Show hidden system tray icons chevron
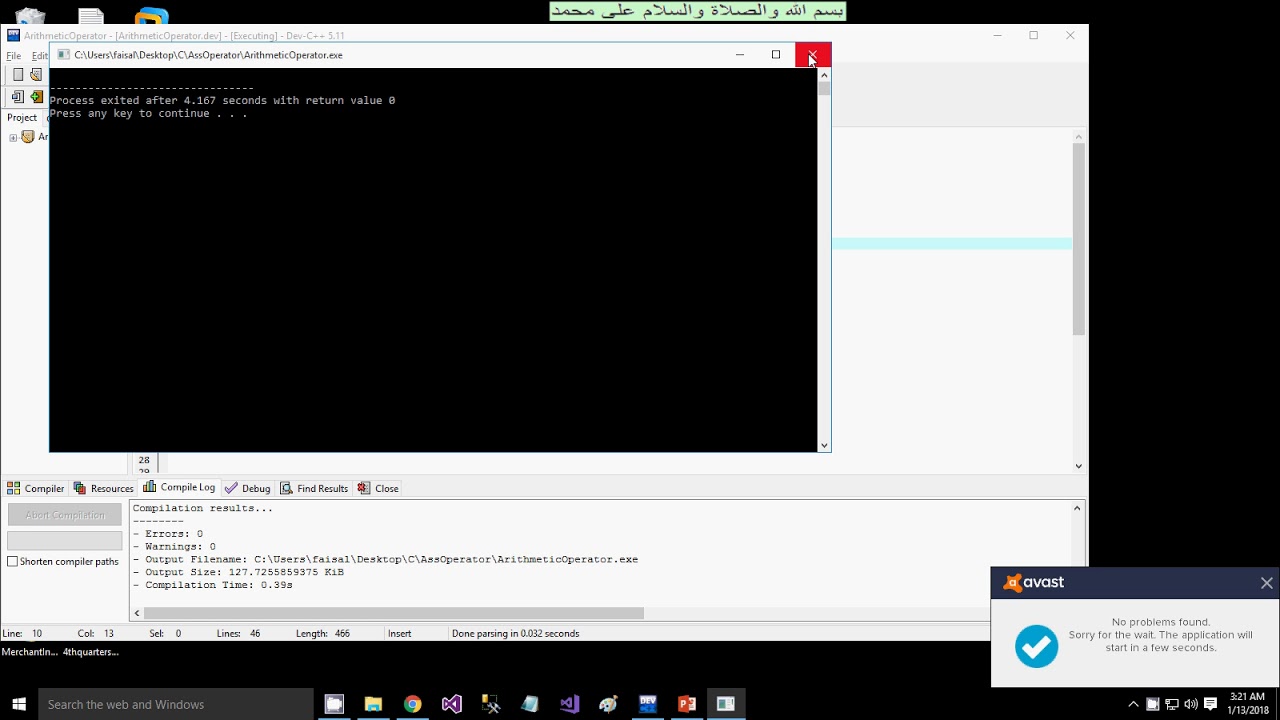This screenshot has height=720, width=1280. pos(1133,704)
